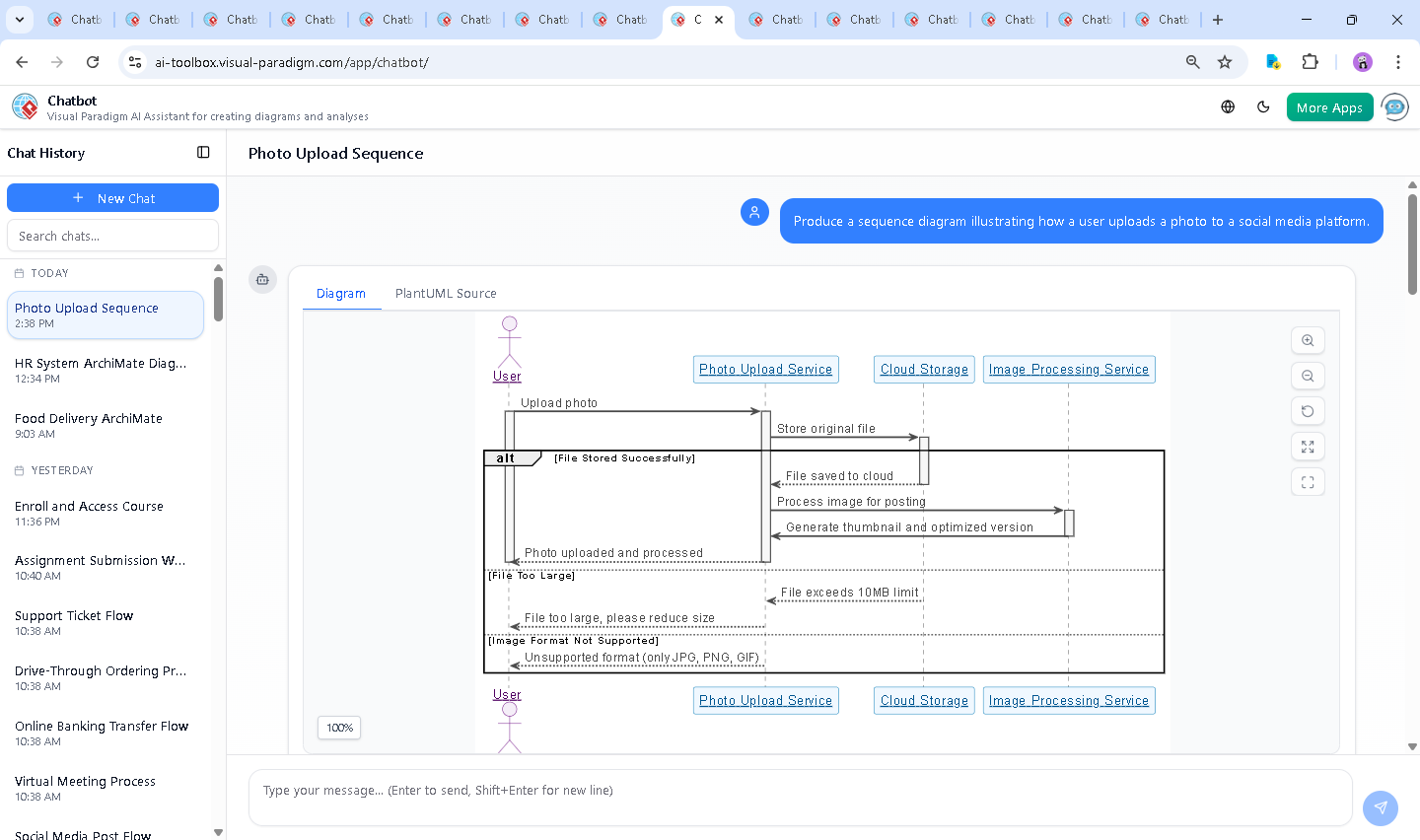Image resolution: width=1420 pixels, height=840 pixels.
Task: Open the browser extensions puzzle menu
Action: click(1310, 62)
